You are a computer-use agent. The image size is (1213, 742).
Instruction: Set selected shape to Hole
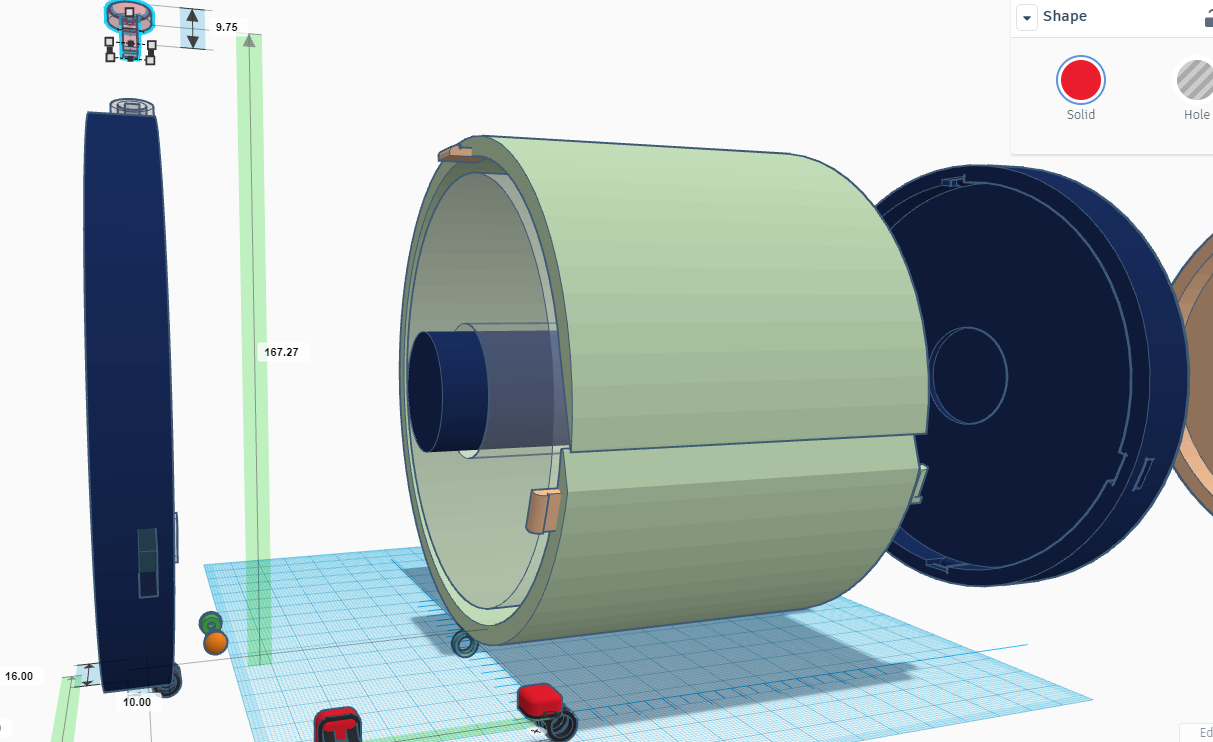pyautogui.click(x=1196, y=81)
